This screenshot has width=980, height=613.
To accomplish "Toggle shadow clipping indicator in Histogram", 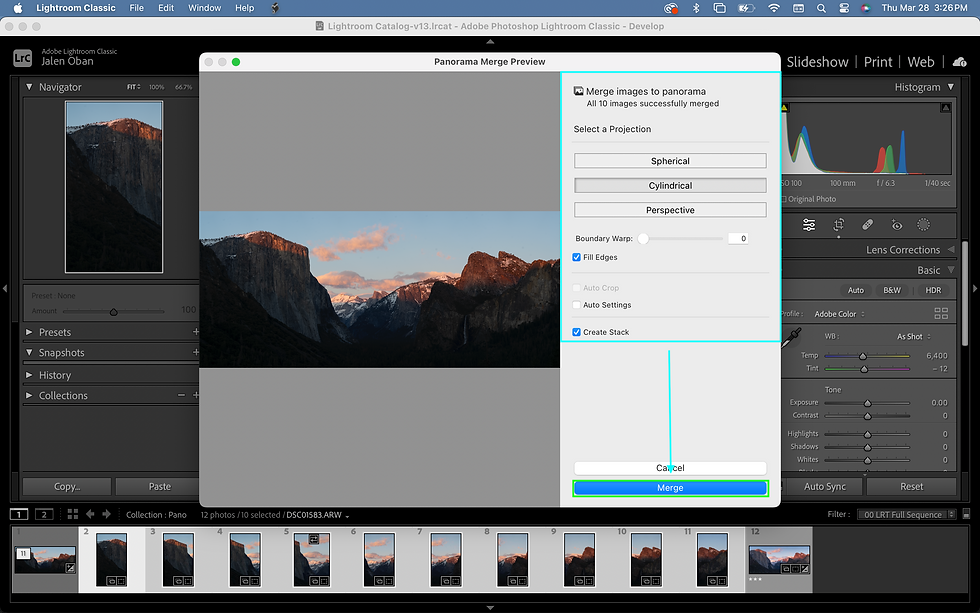I will pyautogui.click(x=784, y=108).
